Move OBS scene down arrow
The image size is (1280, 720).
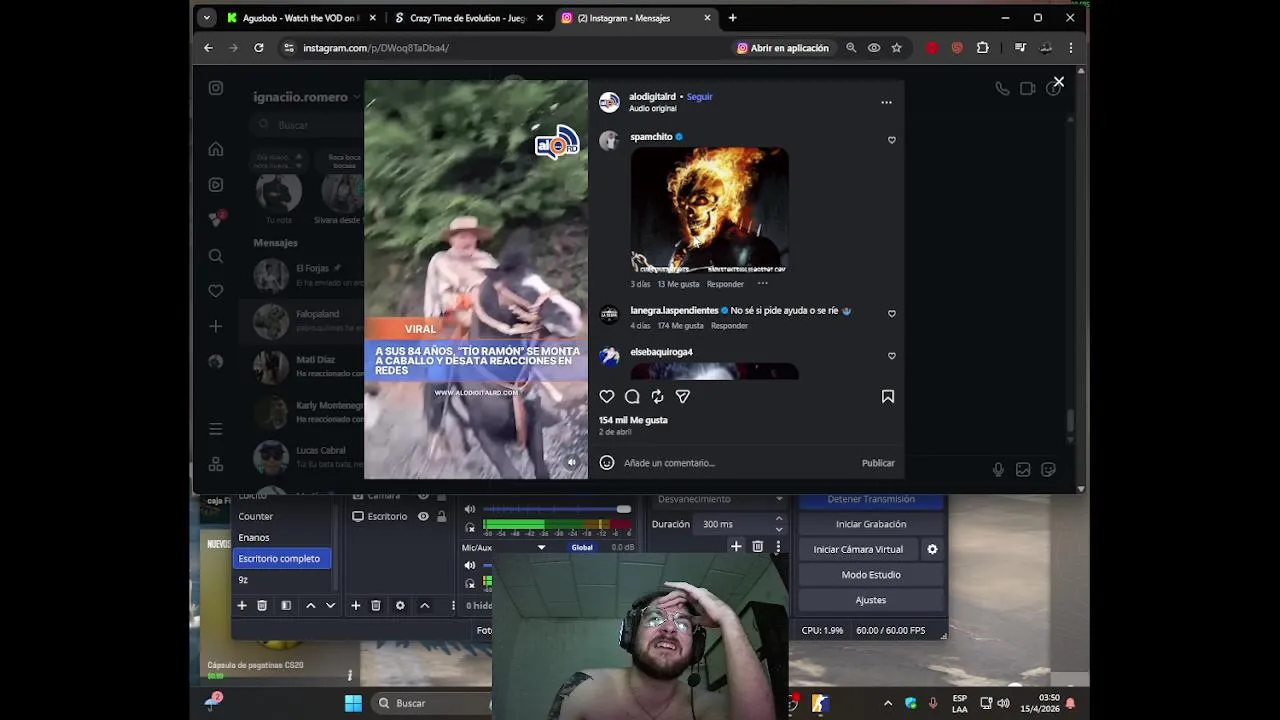coord(330,606)
